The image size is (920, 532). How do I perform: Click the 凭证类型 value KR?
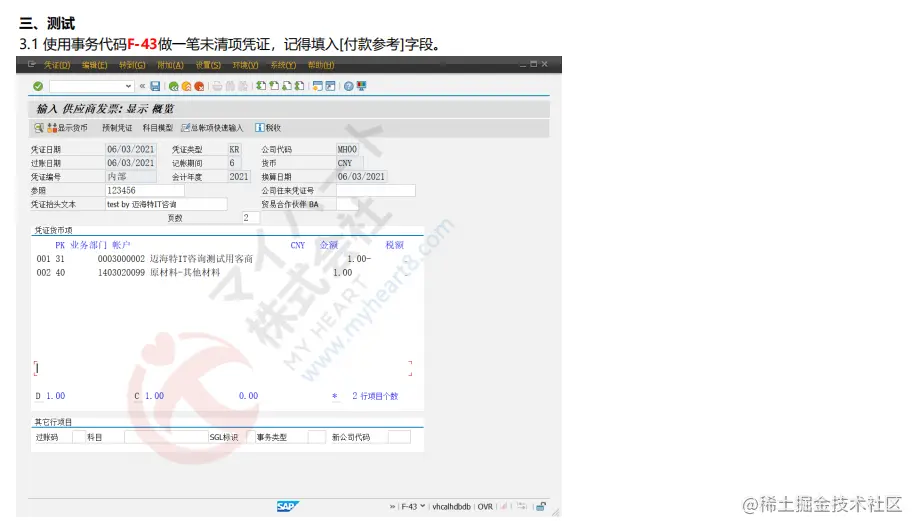[235, 150]
